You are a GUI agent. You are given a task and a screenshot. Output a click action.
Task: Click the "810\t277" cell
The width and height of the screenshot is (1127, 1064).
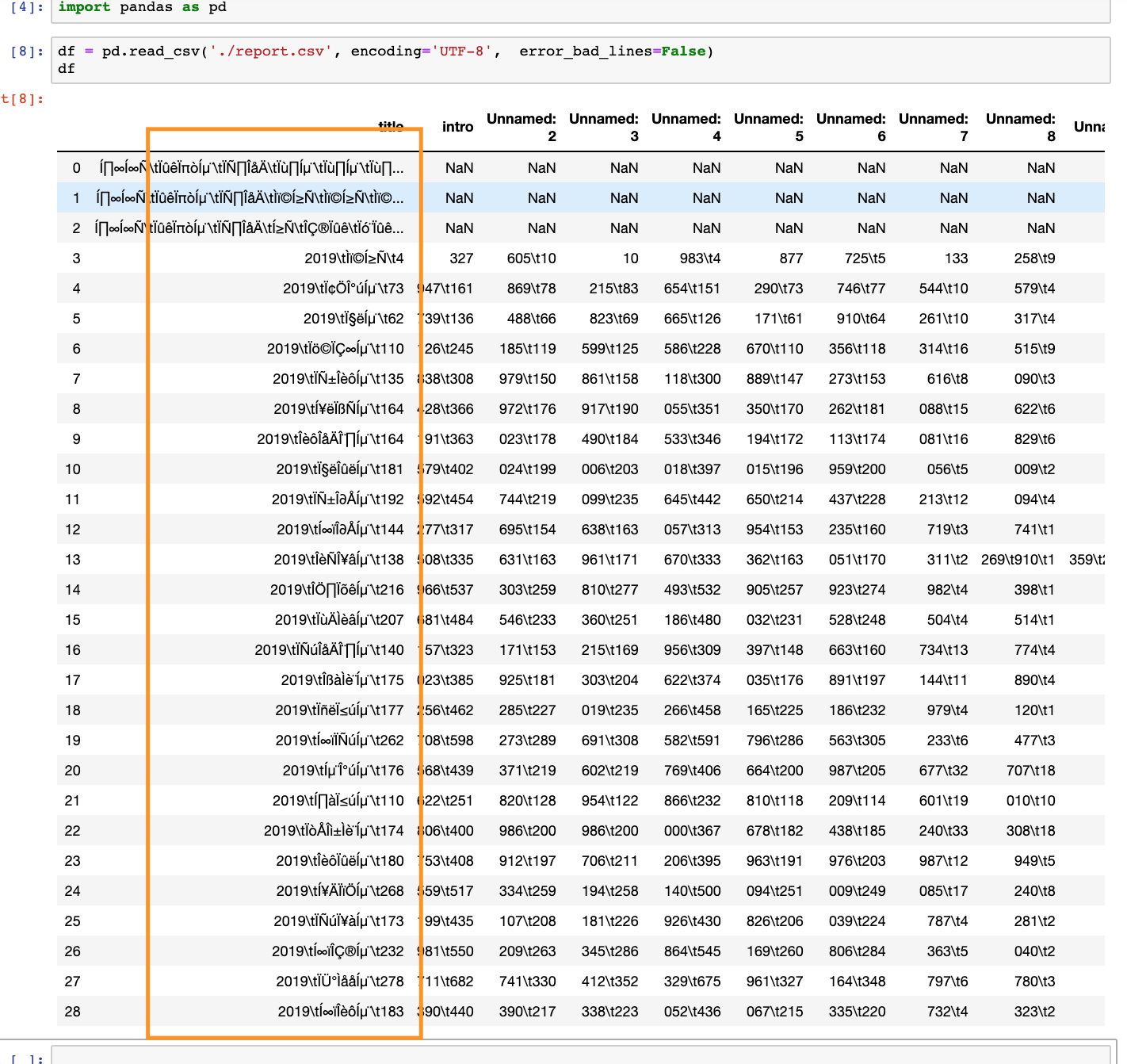click(610, 590)
